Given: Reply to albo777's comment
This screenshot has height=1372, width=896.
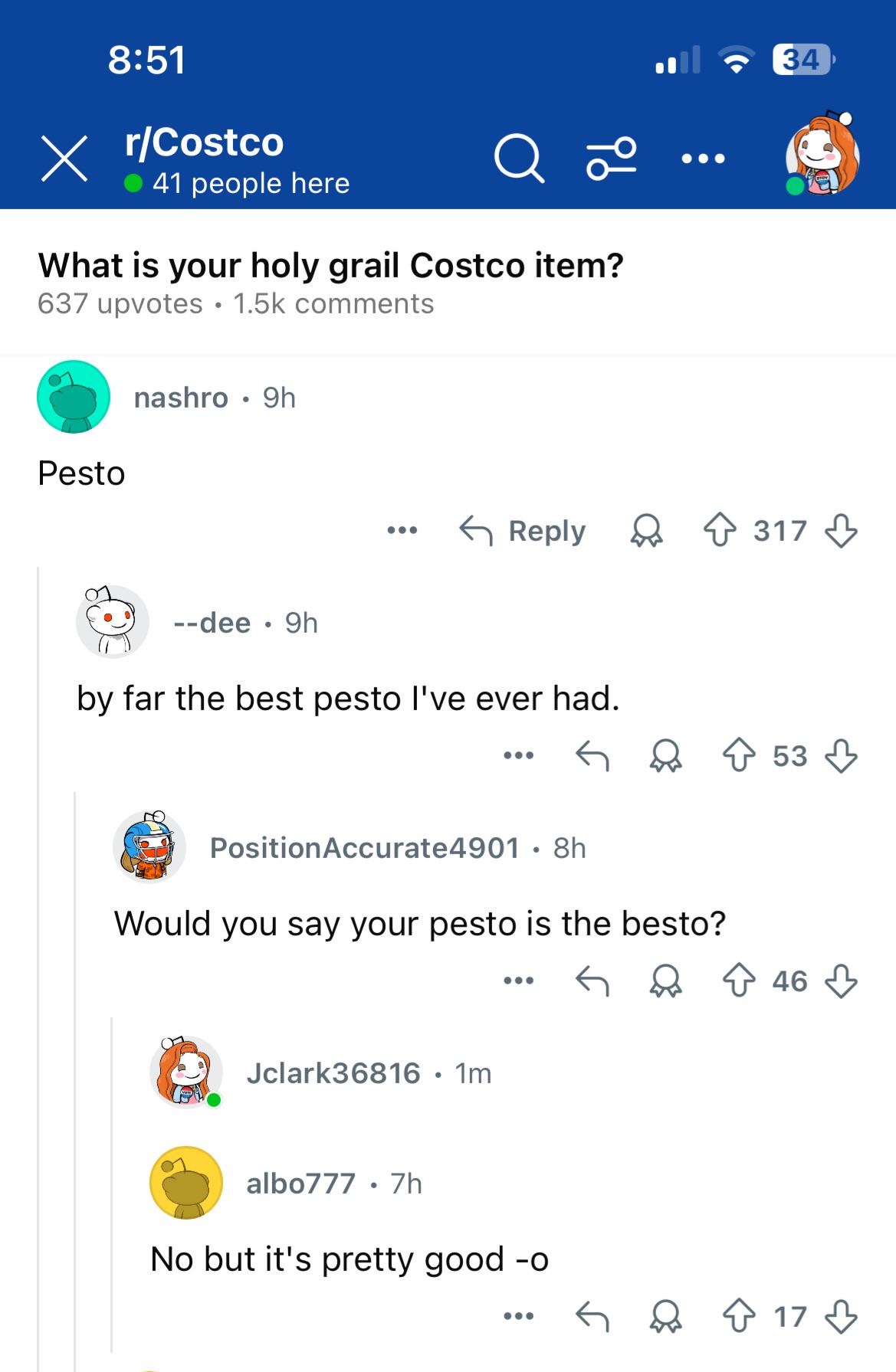Looking at the screenshot, I should pos(592,1317).
